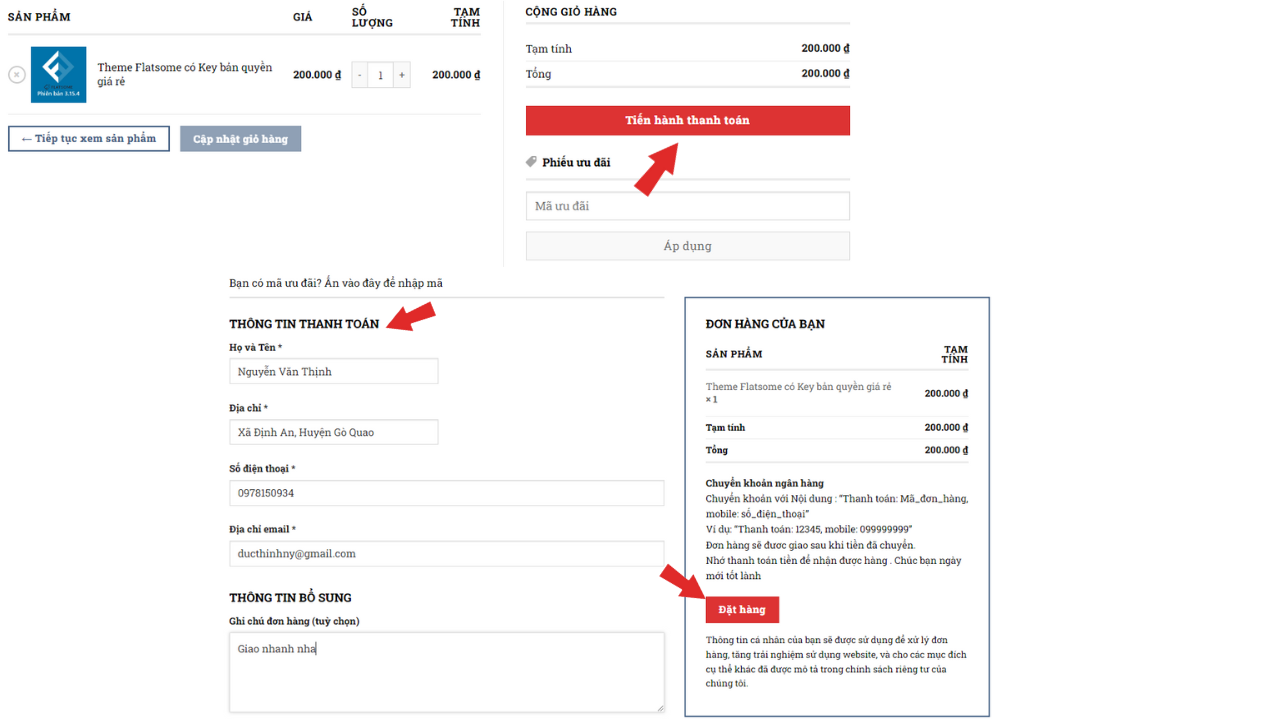The image size is (1280, 720).
Task: Select the Địa chỉ address field
Action: (333, 432)
